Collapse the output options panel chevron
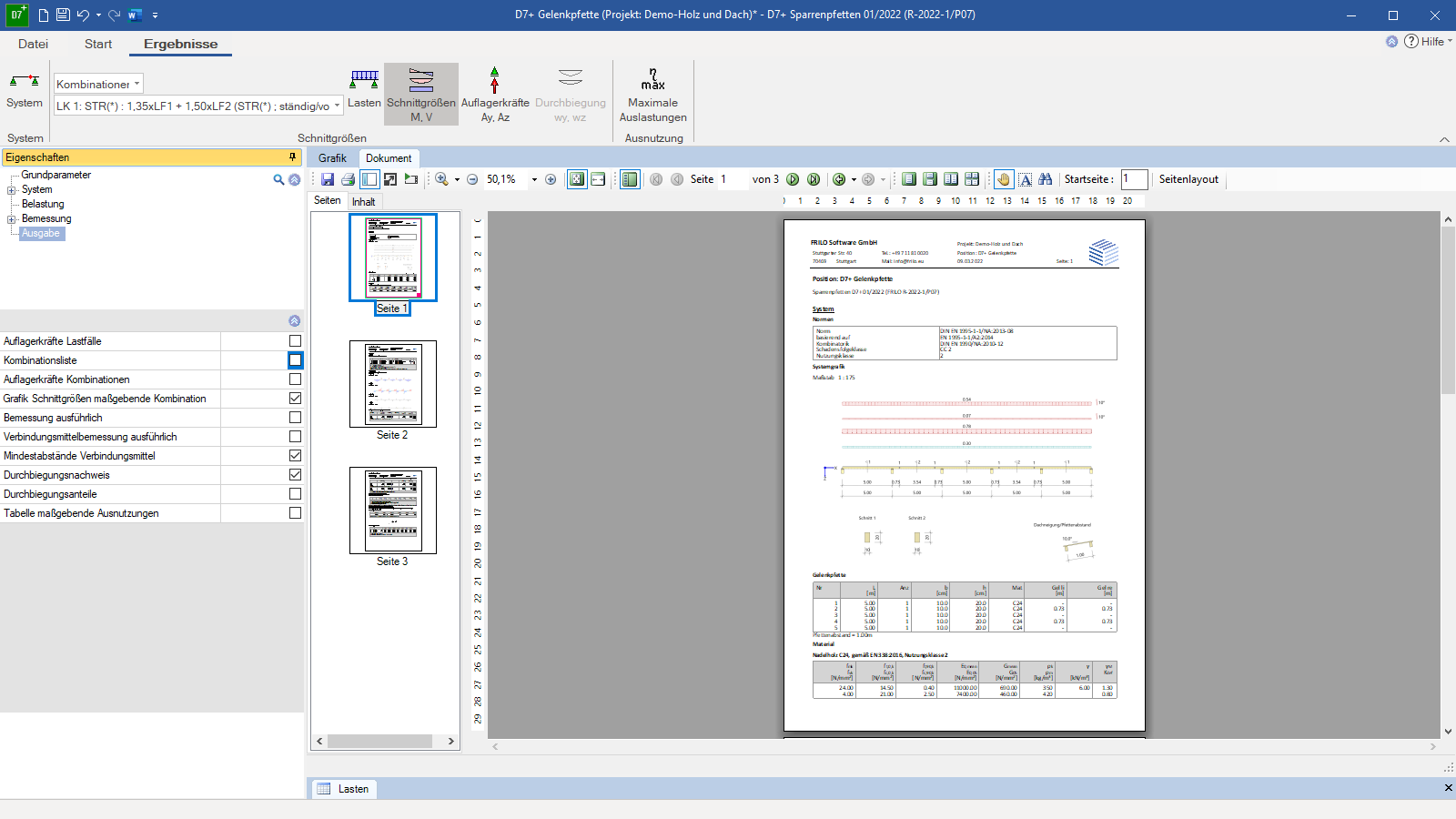Screen dimensions: 1456x819 [294, 320]
